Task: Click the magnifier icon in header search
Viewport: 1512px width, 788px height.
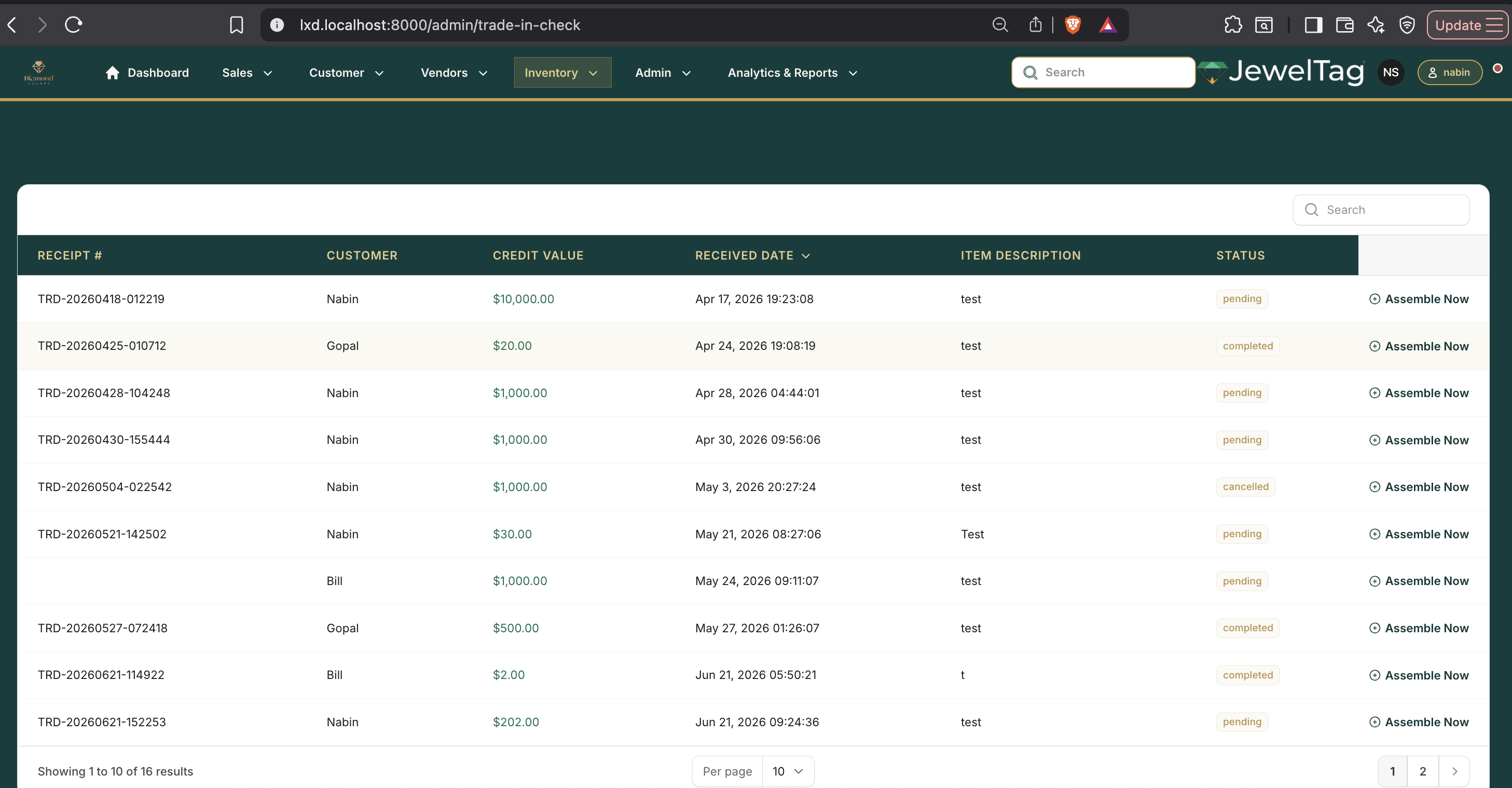Action: 1030,72
